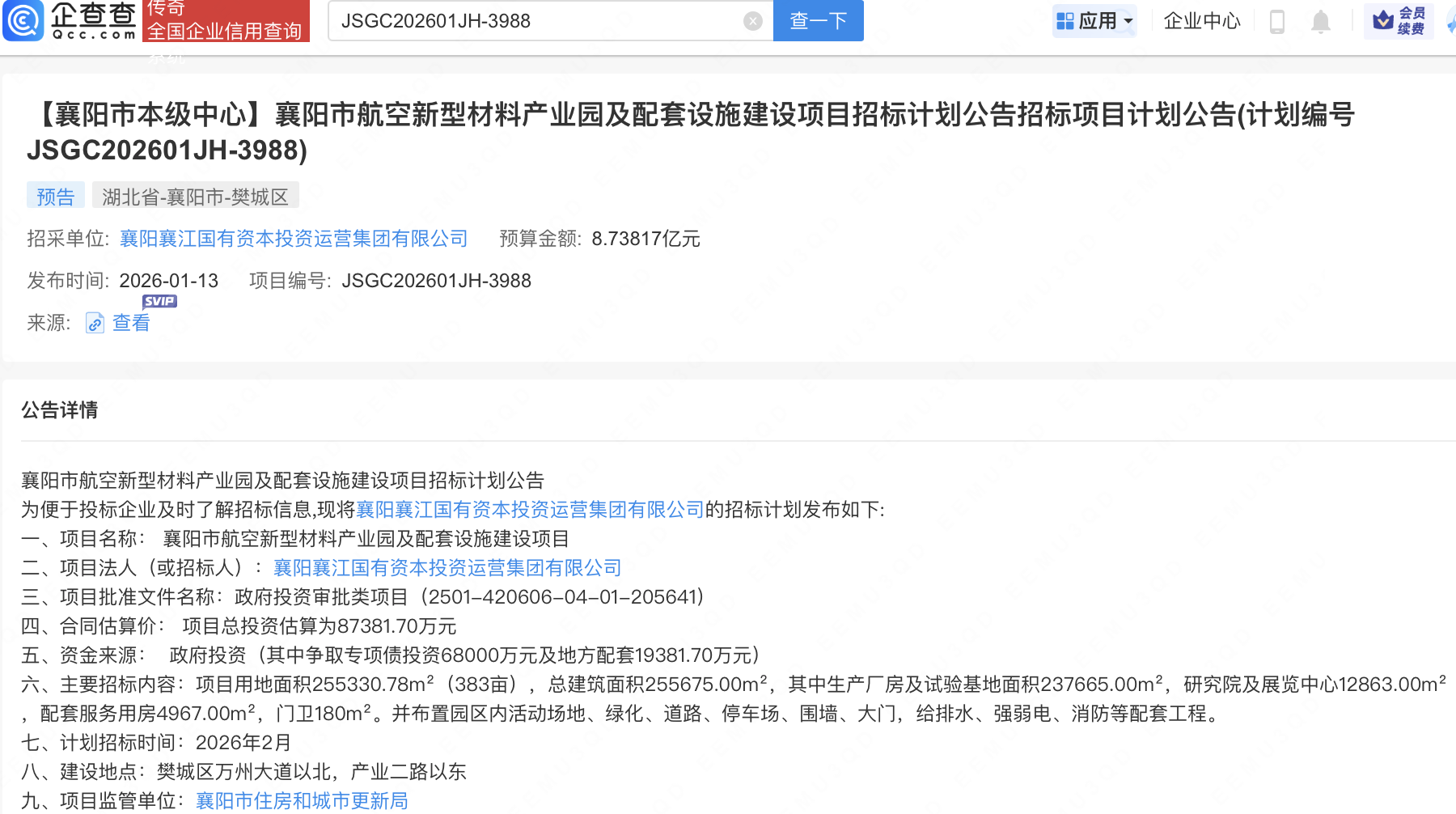Screen dimensions: 1456x814
Task: Click company link in 招标计划 intro sentence
Action: point(530,510)
